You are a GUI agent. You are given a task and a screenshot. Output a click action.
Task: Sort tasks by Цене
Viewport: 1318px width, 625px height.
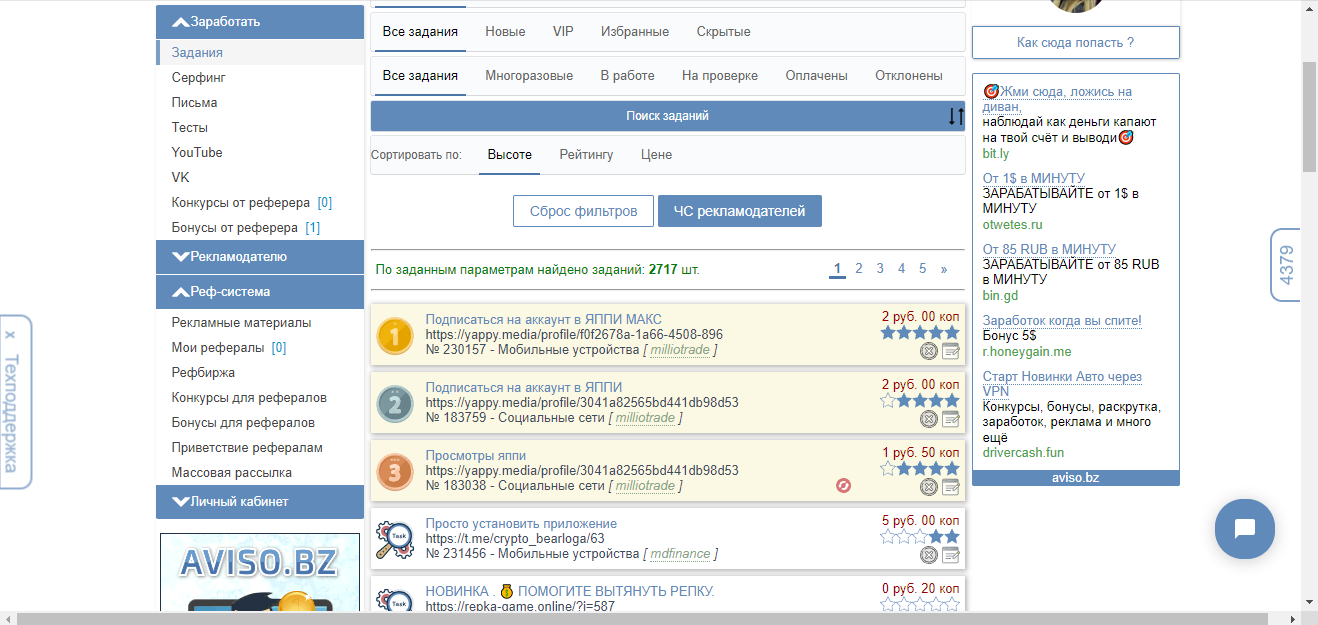[656, 155]
